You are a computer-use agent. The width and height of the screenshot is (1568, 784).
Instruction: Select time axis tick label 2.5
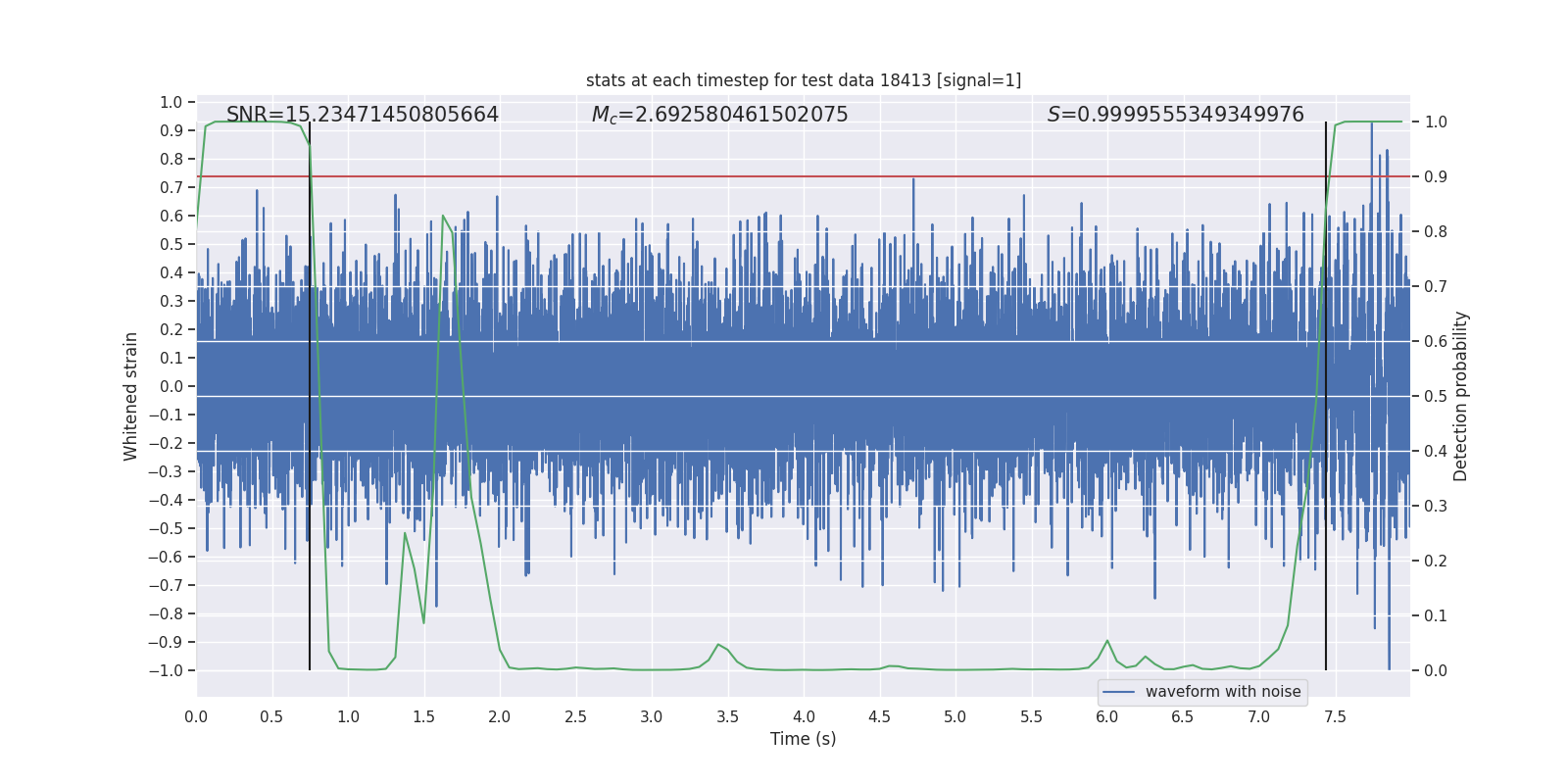pos(576,716)
